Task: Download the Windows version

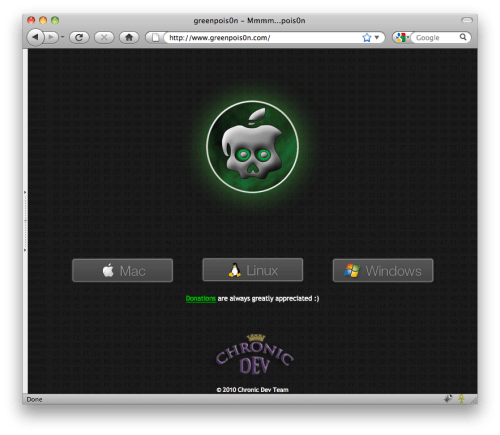Action: click(x=383, y=271)
